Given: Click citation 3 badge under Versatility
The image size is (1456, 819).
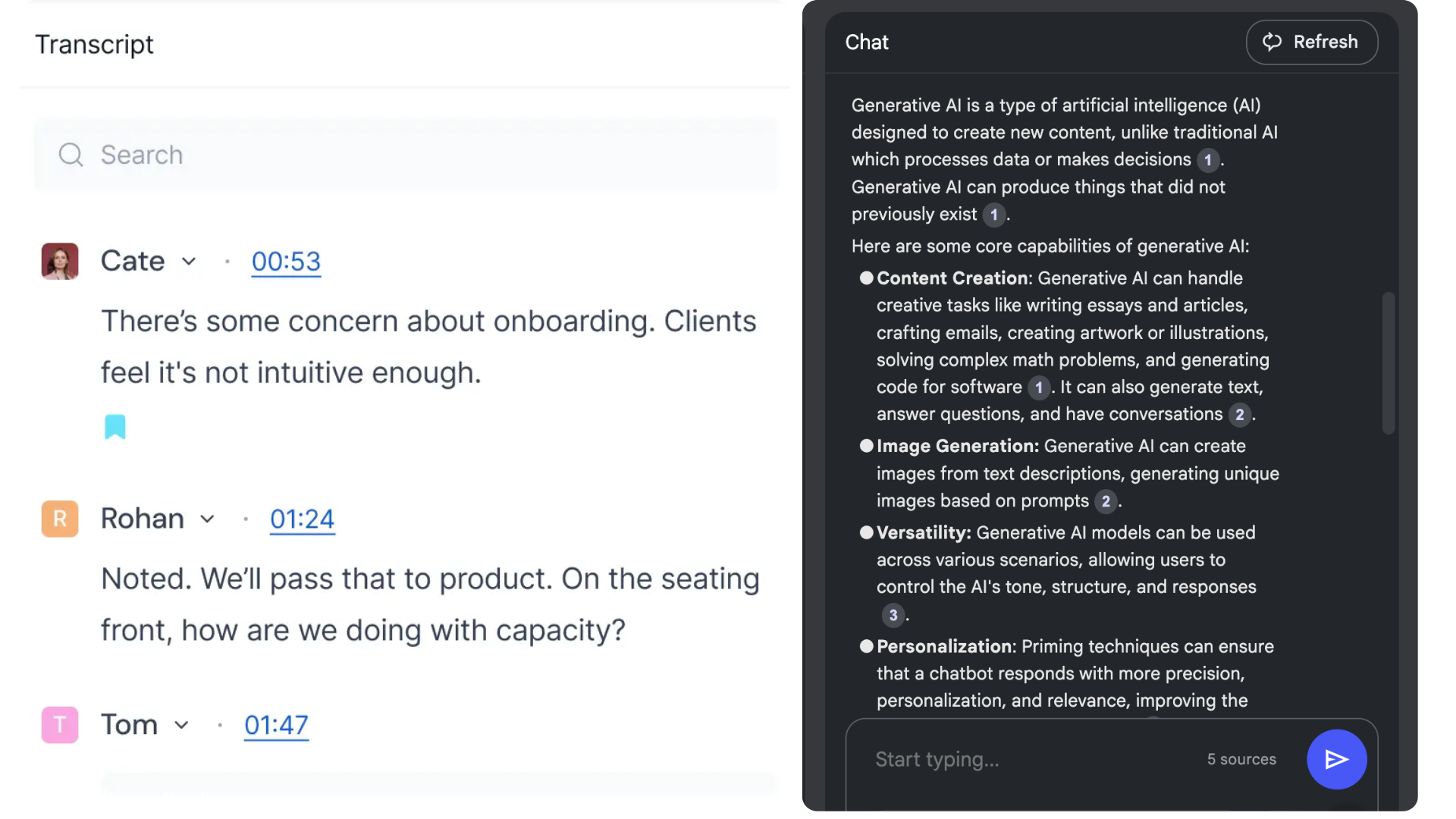Looking at the screenshot, I should [x=893, y=615].
